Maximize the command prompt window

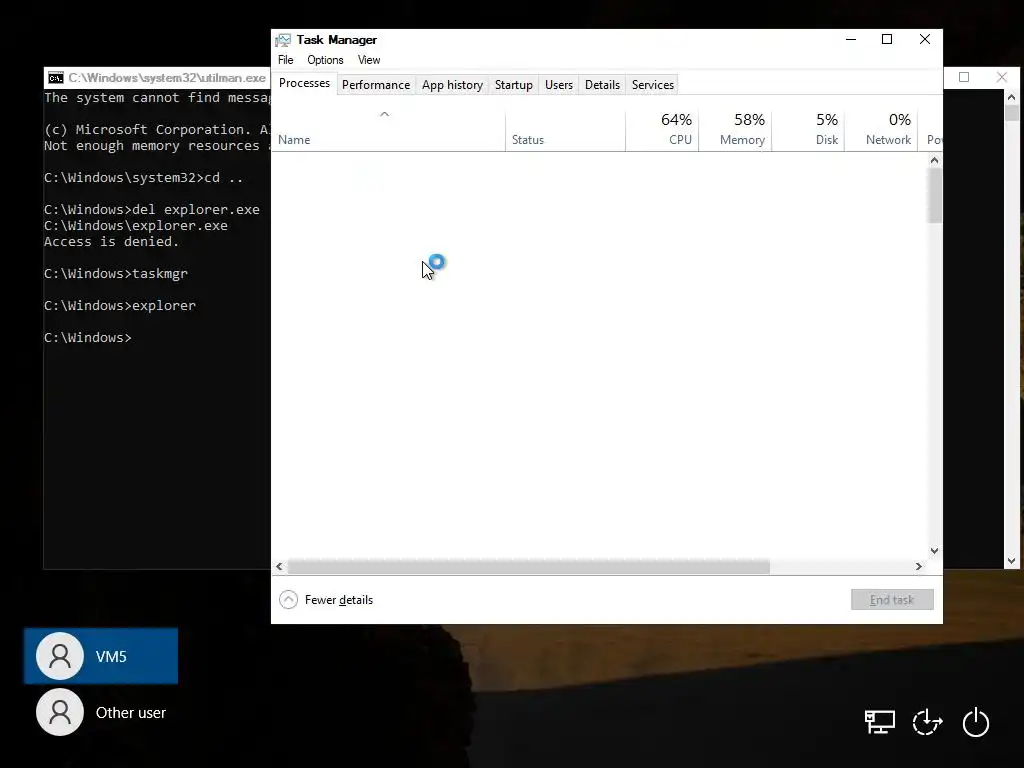point(964,77)
